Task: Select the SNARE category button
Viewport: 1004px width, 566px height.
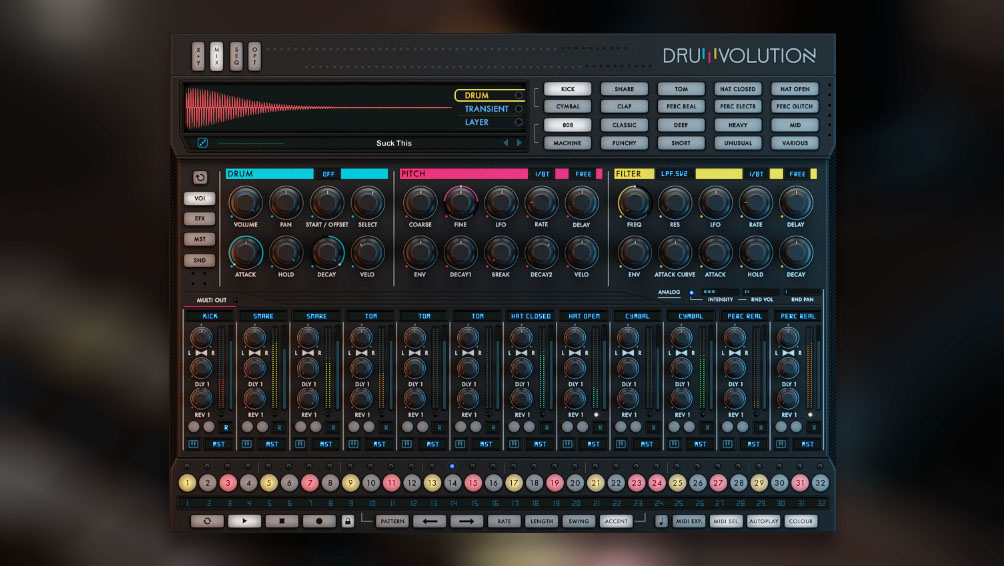Action: point(624,89)
